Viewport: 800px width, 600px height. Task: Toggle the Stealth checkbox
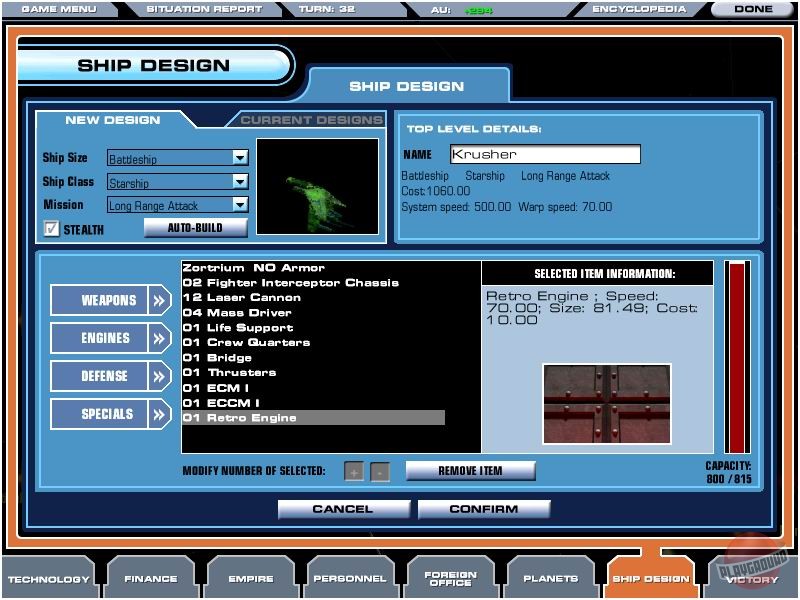pyautogui.click(x=49, y=228)
